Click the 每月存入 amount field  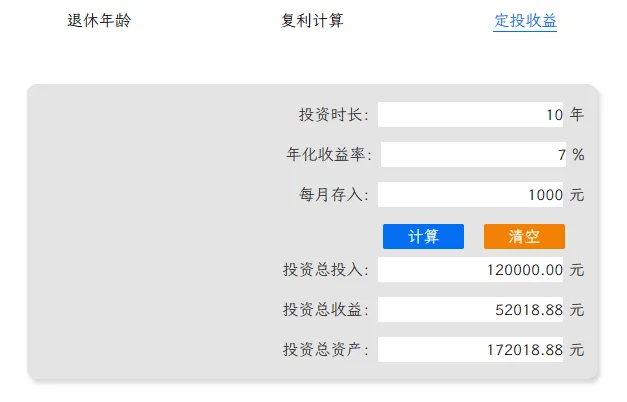click(470, 195)
